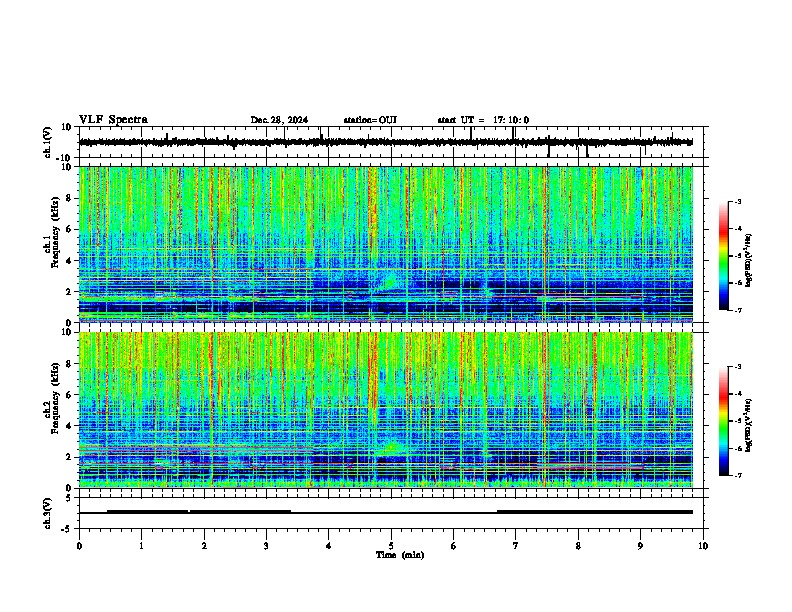The image size is (792, 612).
Task: Click the ch.2 colorbar -7 tick label
Action: [737, 475]
